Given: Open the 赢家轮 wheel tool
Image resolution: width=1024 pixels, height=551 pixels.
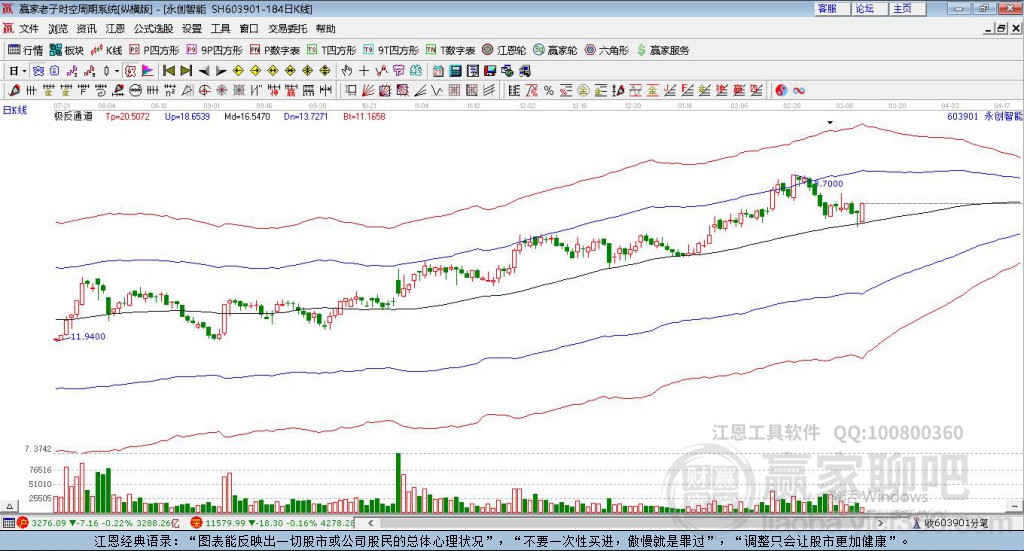Looking at the screenshot, I should [555, 50].
